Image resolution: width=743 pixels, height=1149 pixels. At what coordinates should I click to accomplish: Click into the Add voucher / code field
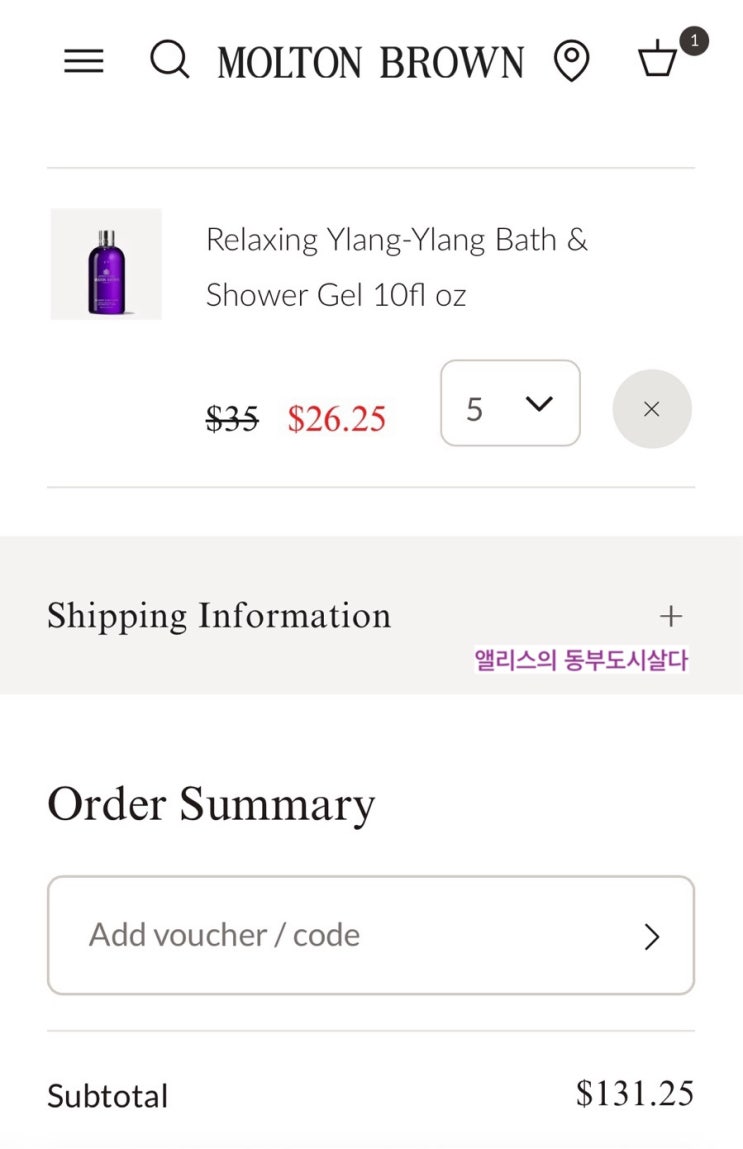pyautogui.click(x=340, y=935)
